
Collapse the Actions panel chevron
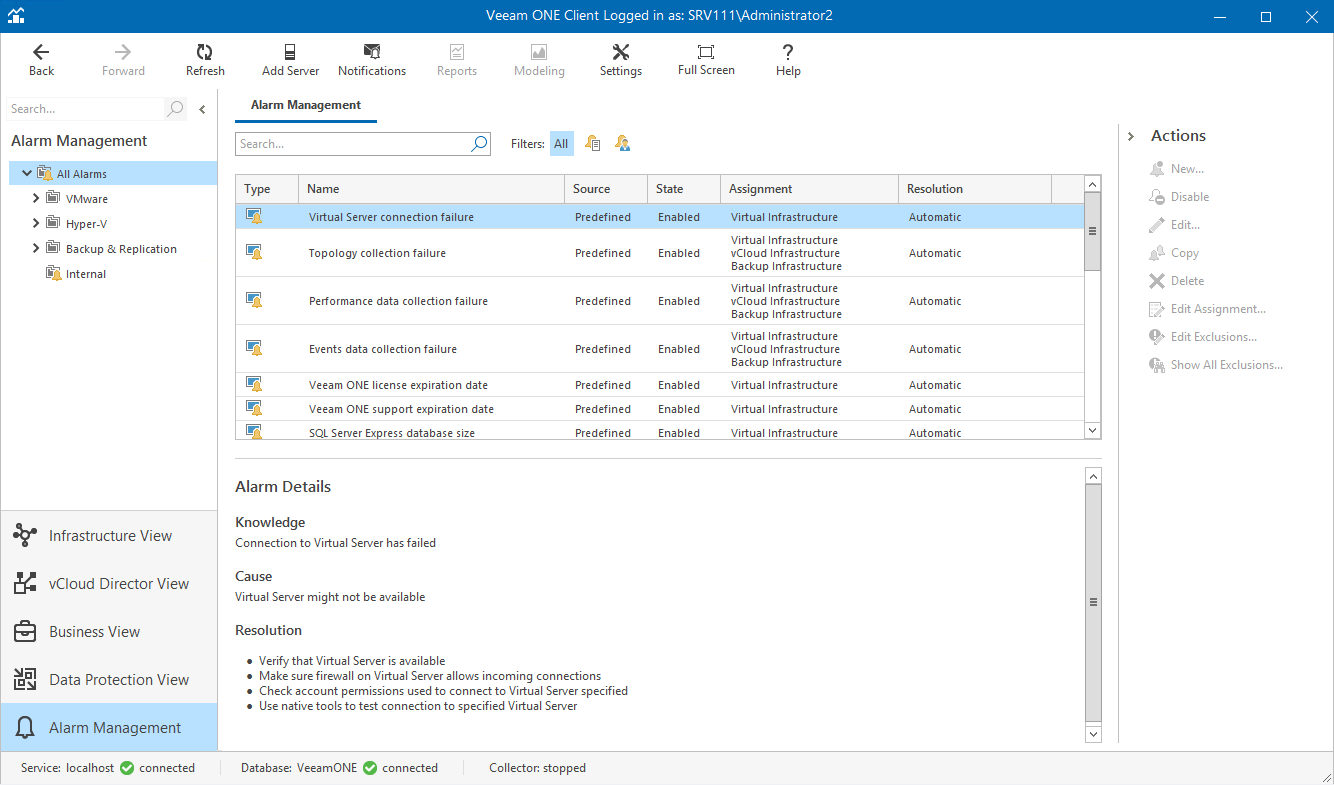coord(1131,136)
